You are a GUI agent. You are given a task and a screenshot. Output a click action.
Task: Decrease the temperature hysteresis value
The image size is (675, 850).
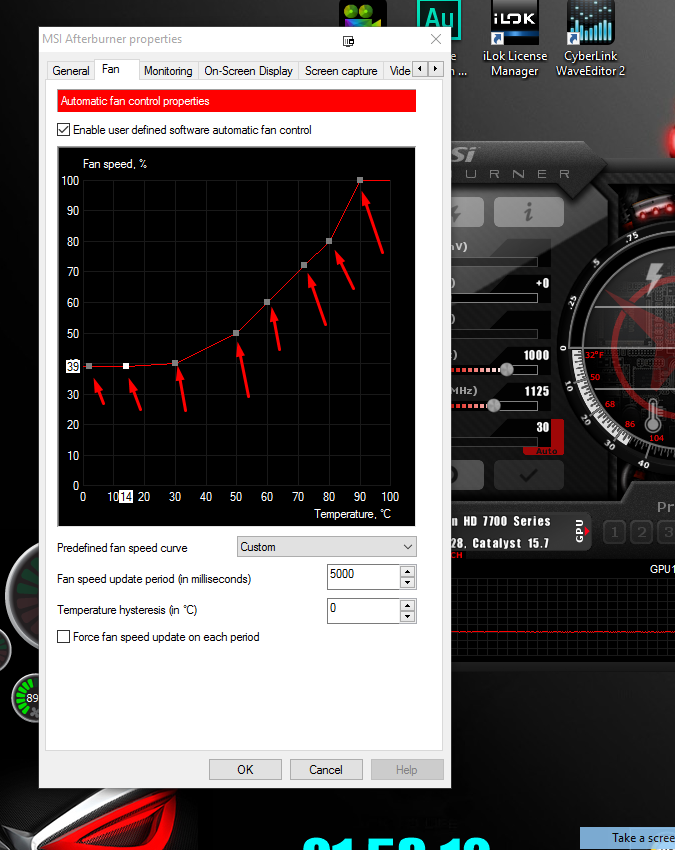(x=407, y=617)
